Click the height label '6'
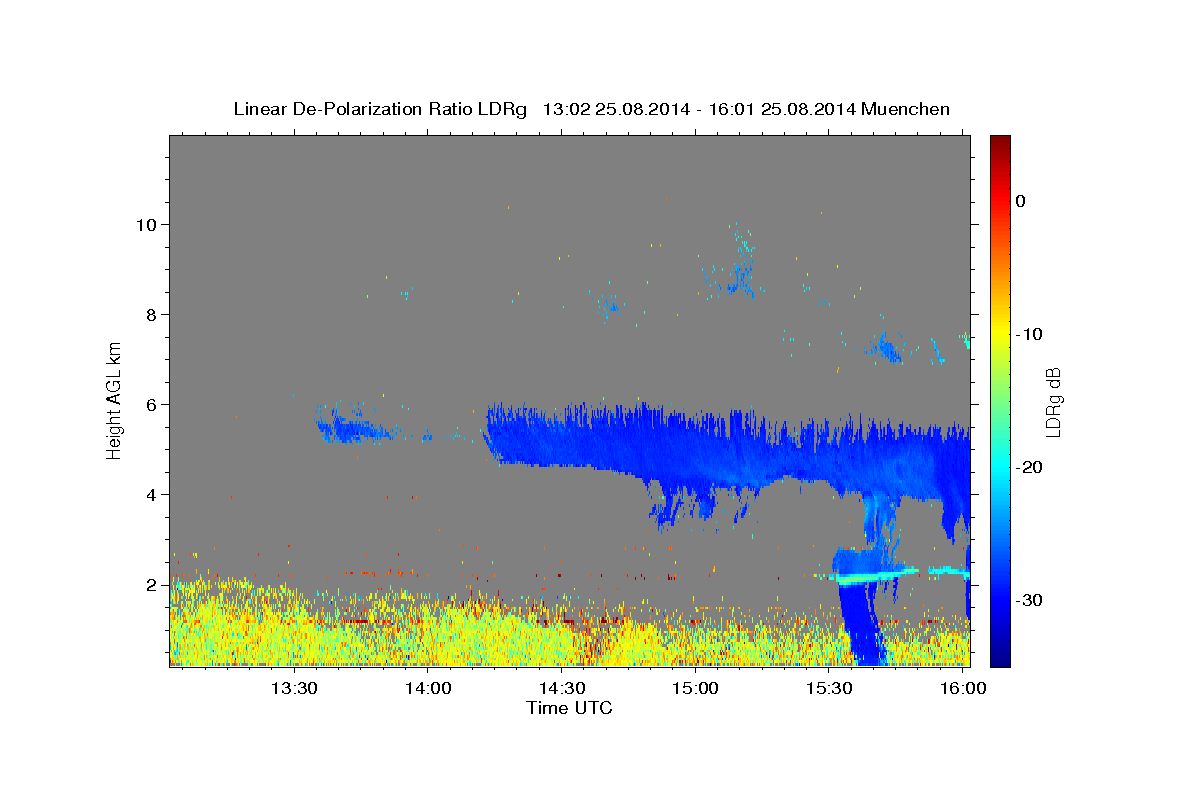The width and height of the screenshot is (1200, 800). pyautogui.click(x=152, y=404)
